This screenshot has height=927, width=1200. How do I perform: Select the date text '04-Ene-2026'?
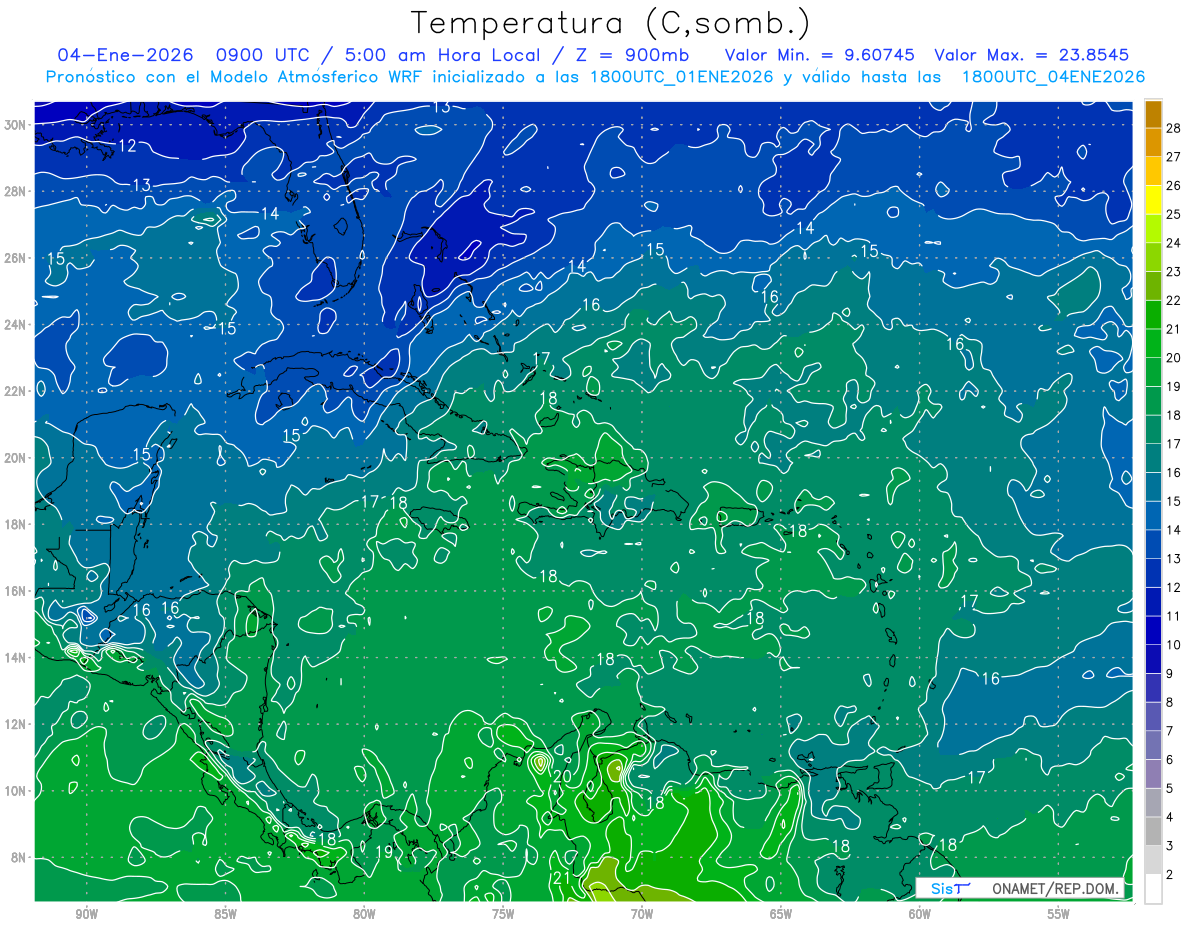(x=126, y=55)
